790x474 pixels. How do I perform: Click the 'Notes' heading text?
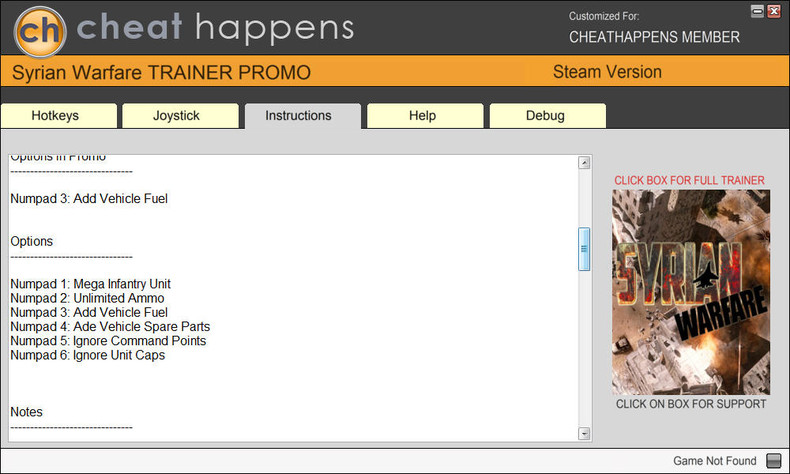pyautogui.click(x=27, y=412)
